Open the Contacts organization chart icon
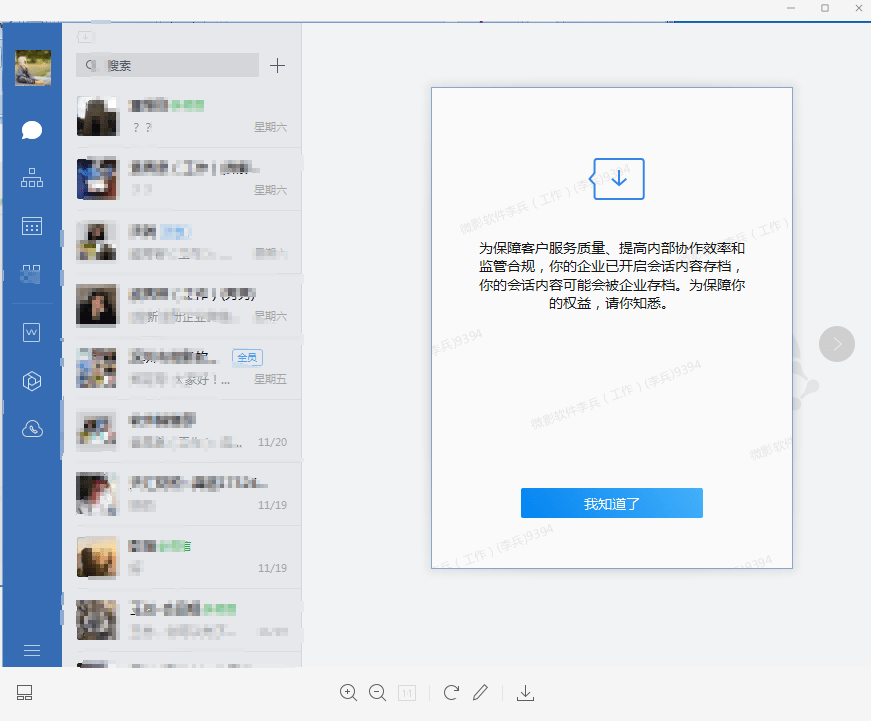This screenshot has width=871, height=721. point(32,178)
